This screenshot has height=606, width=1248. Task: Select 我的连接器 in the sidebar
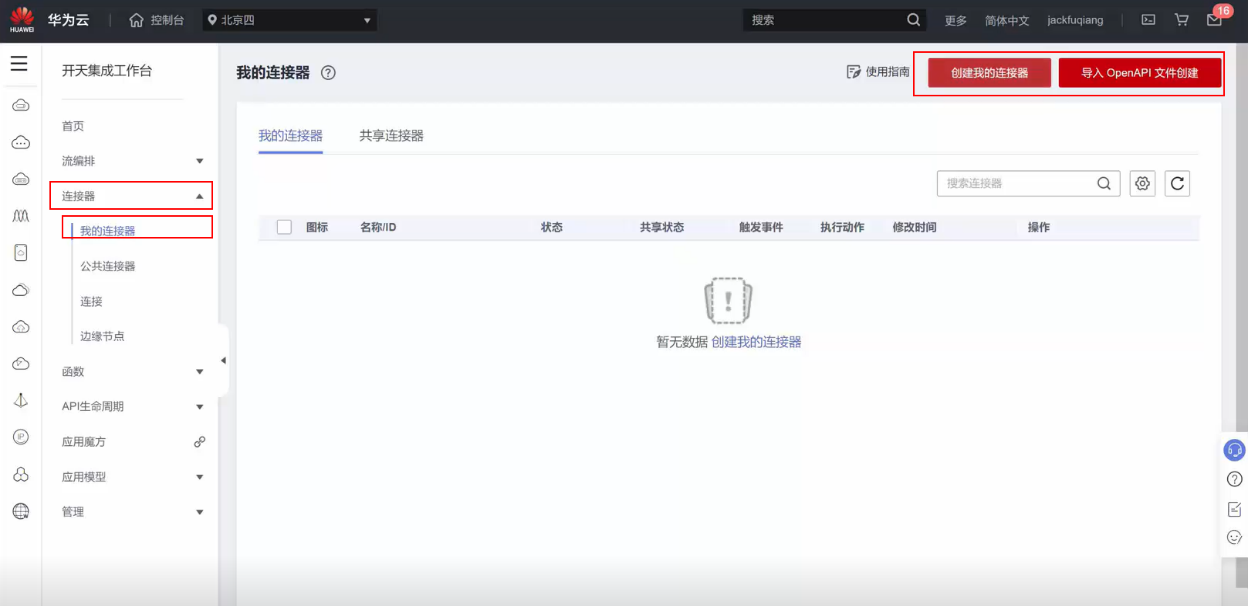[x=108, y=231]
